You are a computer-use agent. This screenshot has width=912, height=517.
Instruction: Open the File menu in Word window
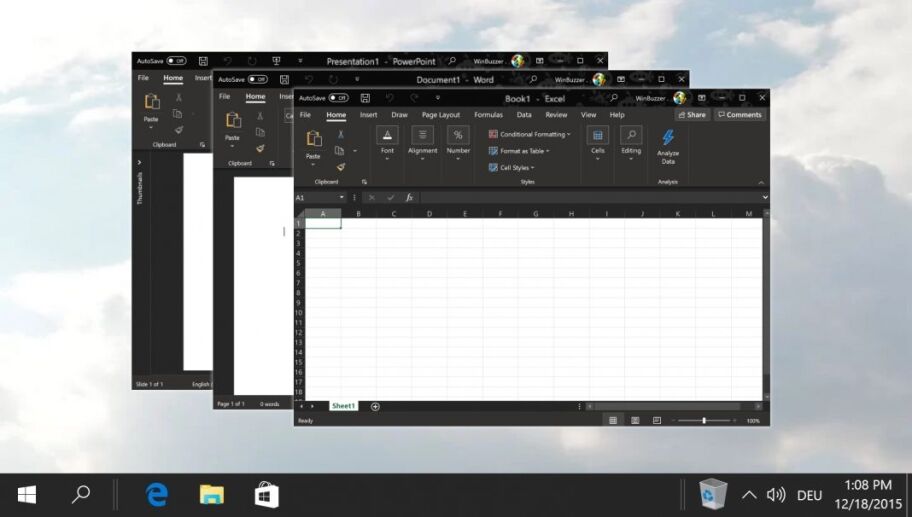(x=225, y=97)
